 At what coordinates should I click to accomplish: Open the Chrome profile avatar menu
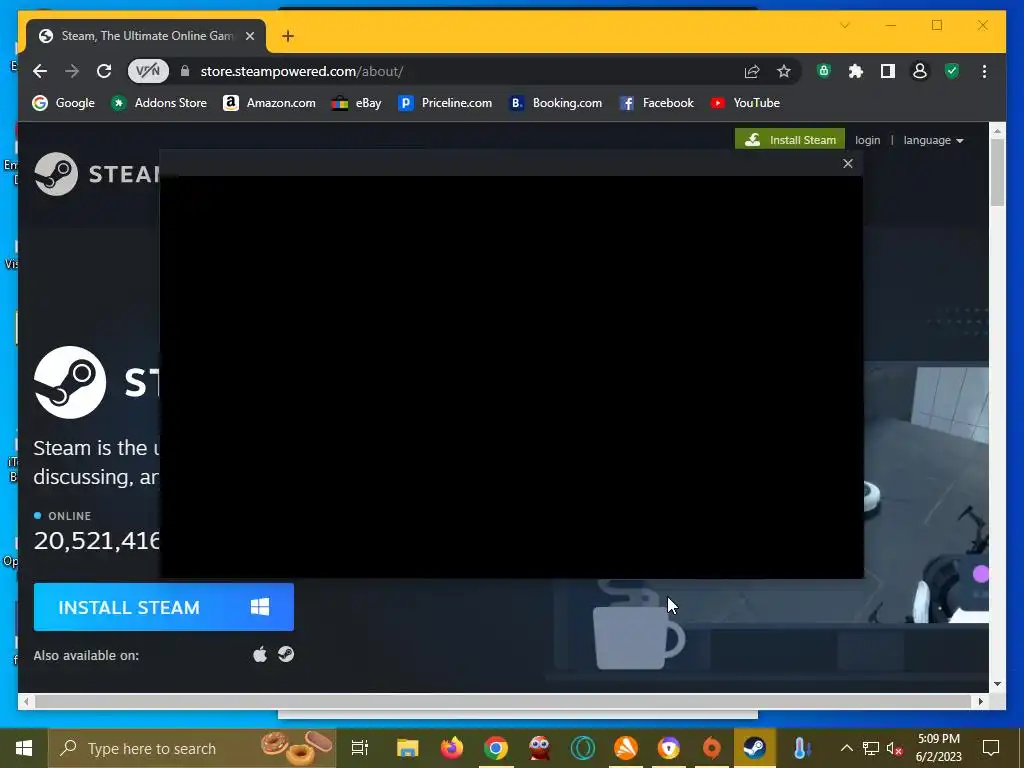coord(920,71)
